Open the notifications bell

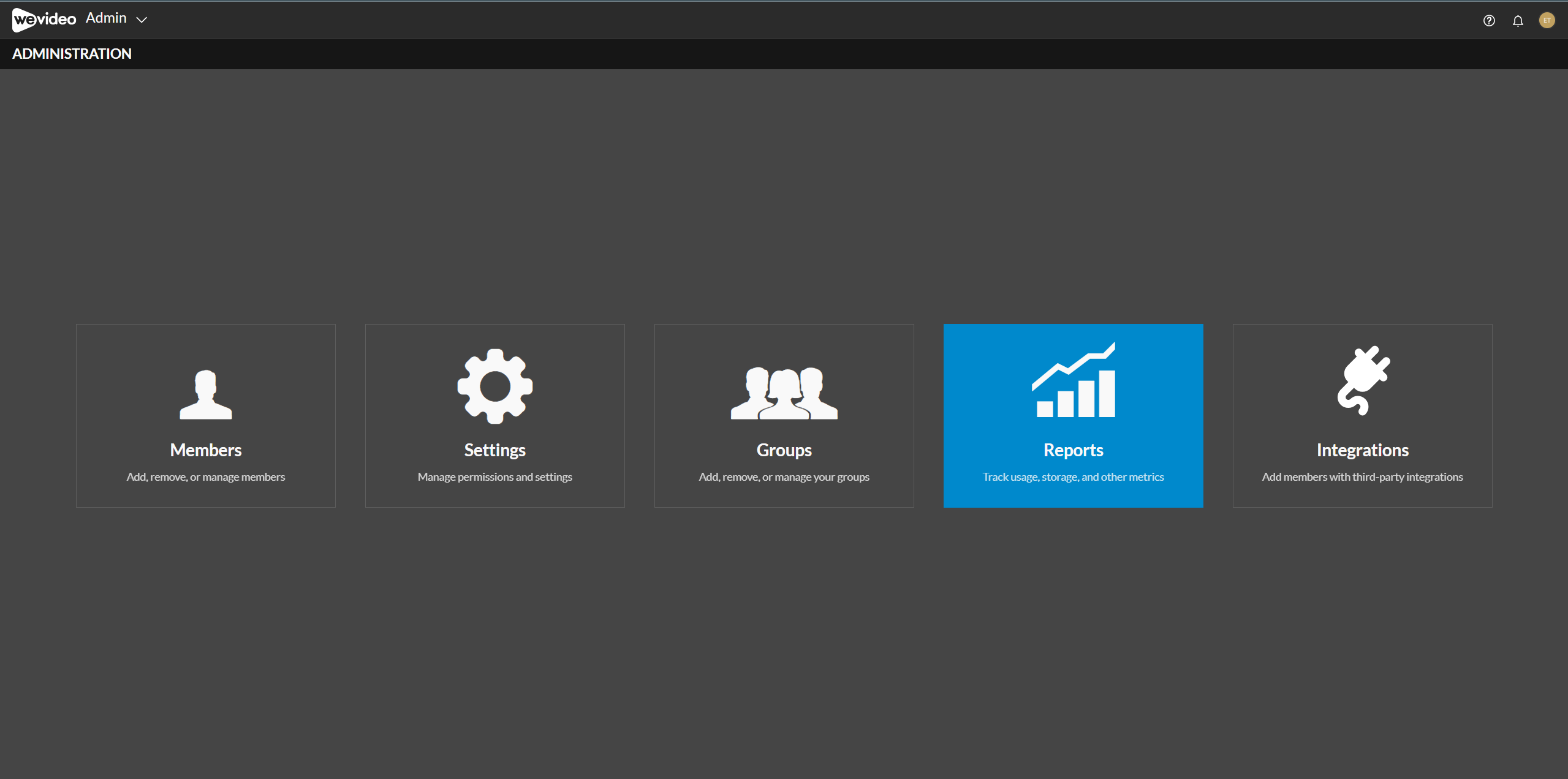click(x=1518, y=21)
